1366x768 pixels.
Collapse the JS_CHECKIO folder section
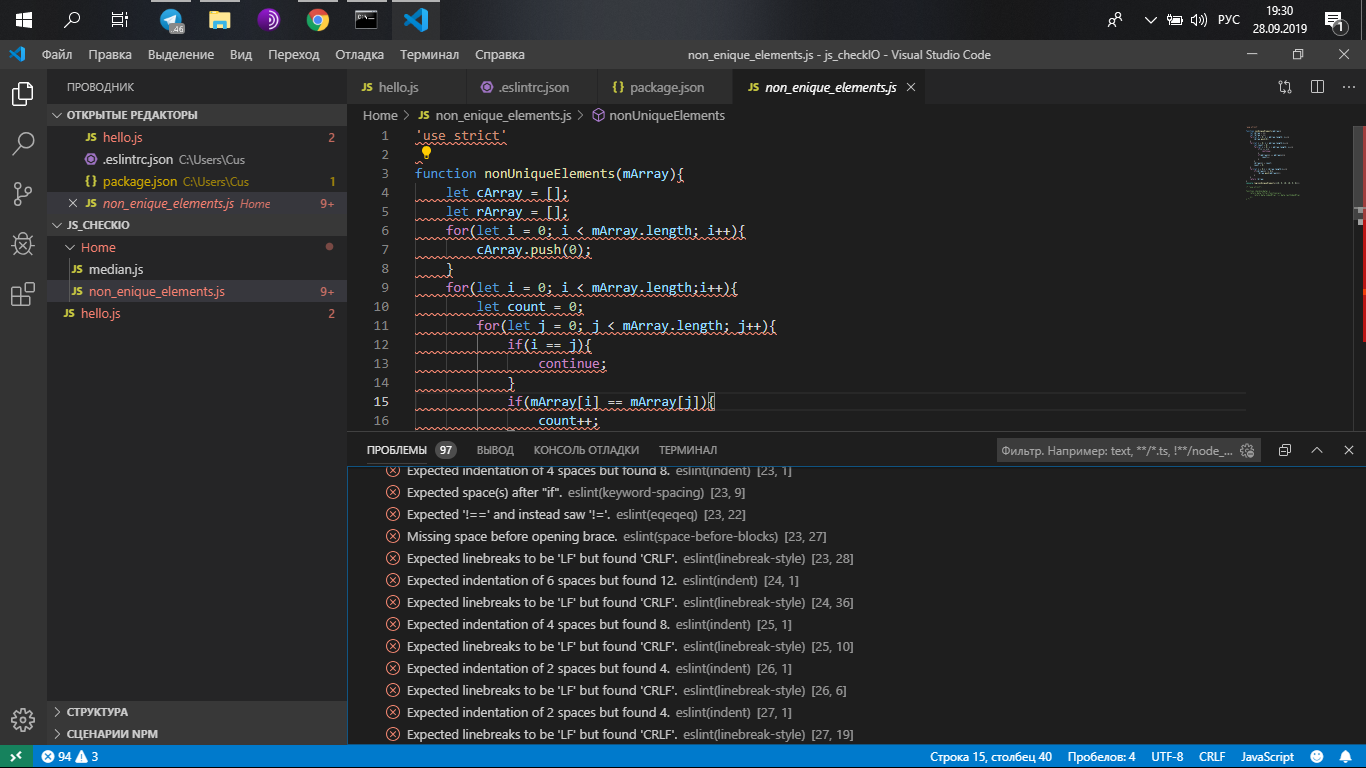click(197, 225)
